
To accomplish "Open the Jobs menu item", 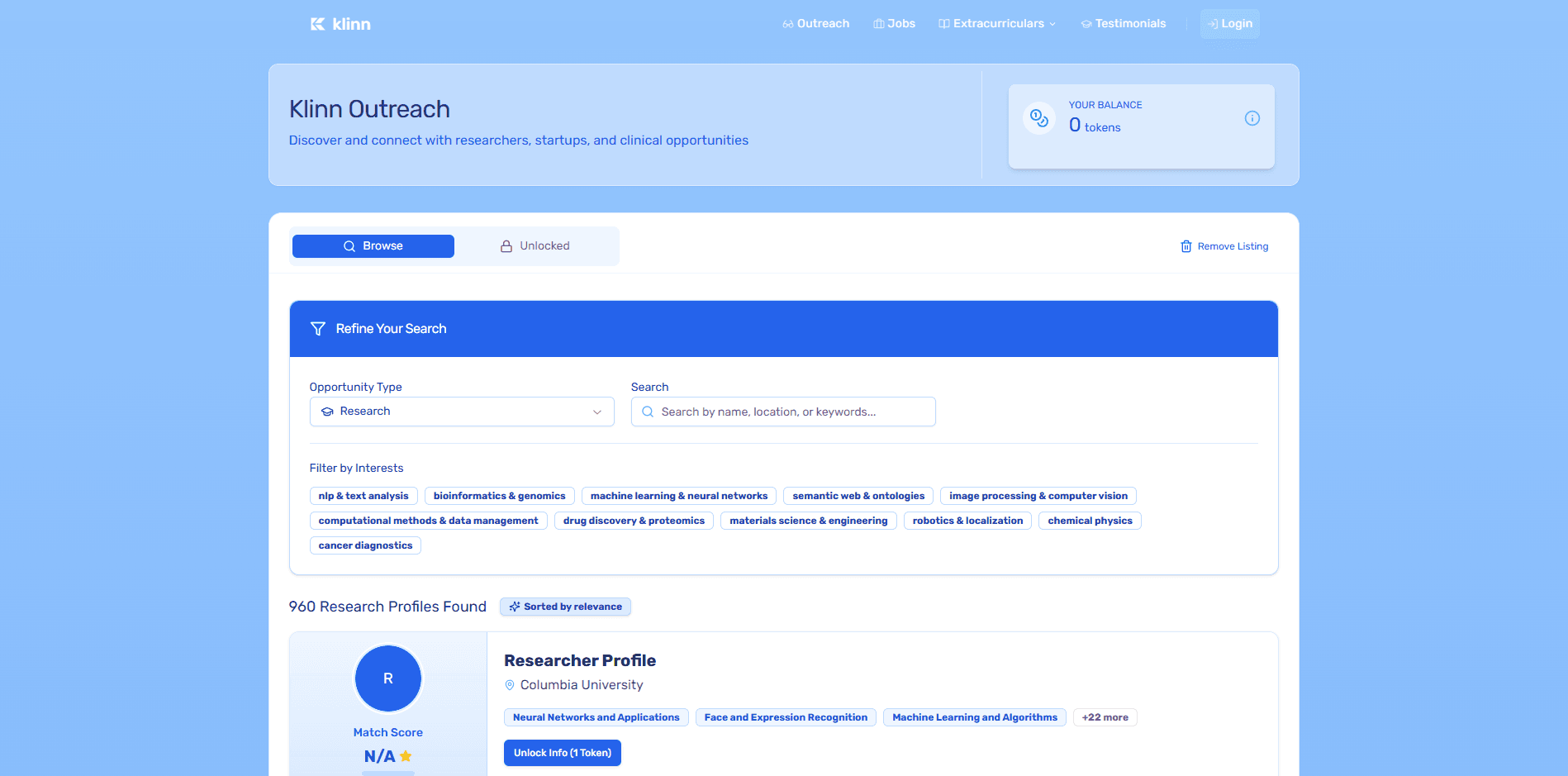I will coord(894,24).
